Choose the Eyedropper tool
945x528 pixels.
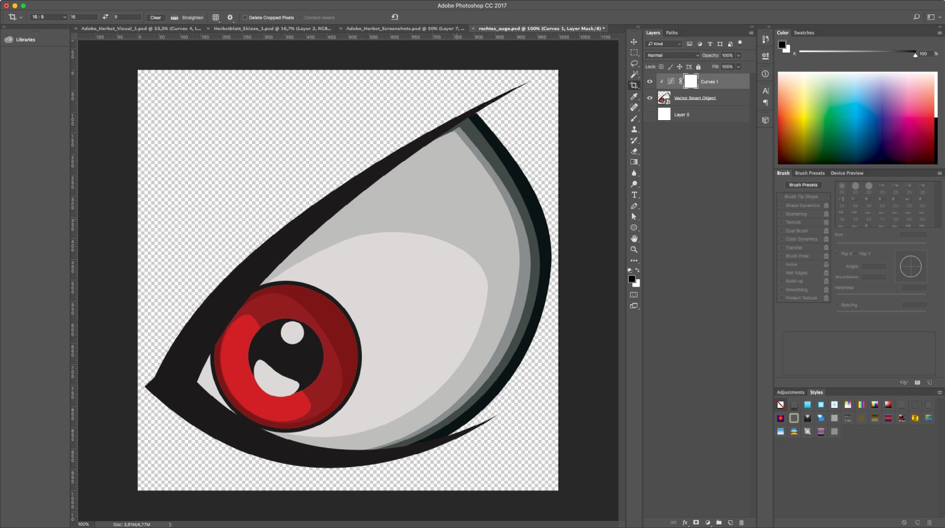(x=634, y=96)
